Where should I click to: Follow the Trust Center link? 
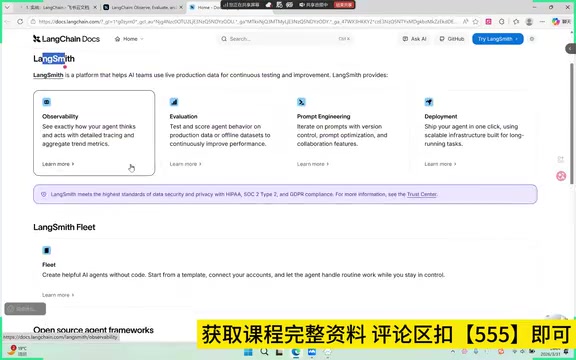coord(422,194)
